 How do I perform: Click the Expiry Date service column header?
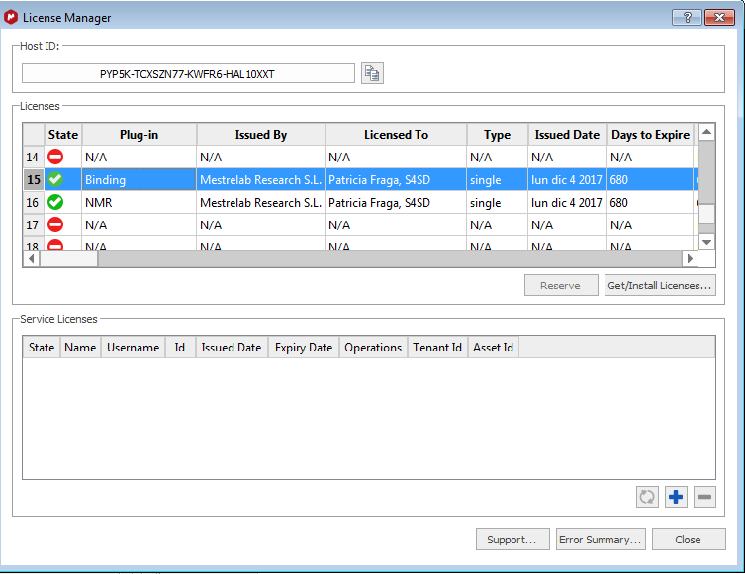[x=303, y=348]
